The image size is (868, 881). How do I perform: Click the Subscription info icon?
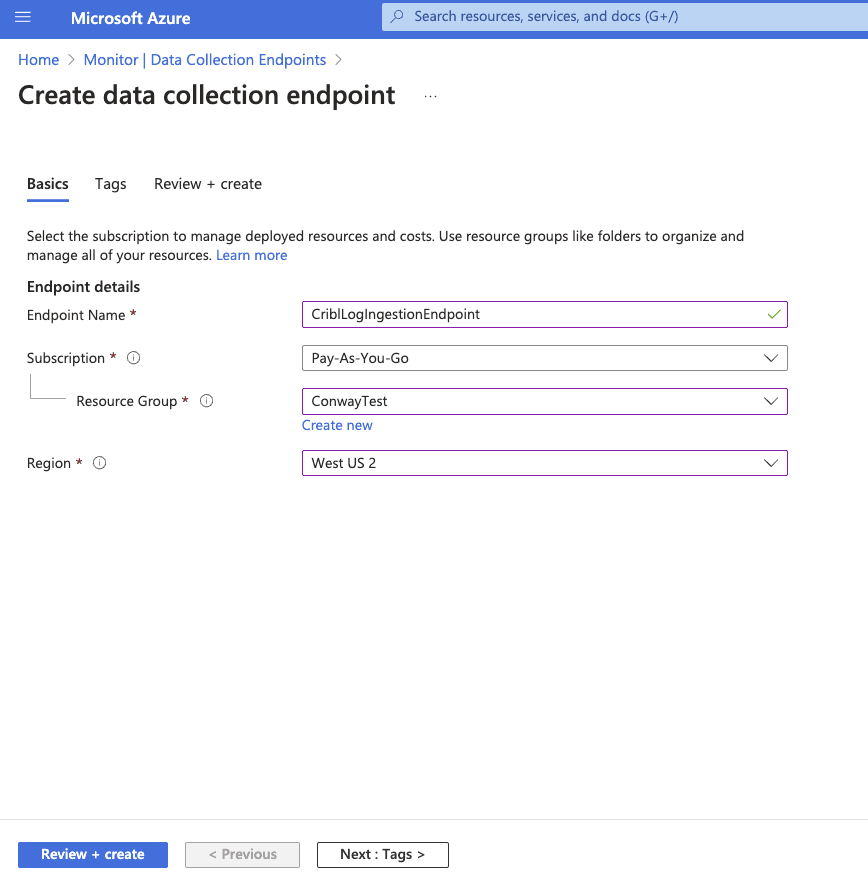click(134, 358)
